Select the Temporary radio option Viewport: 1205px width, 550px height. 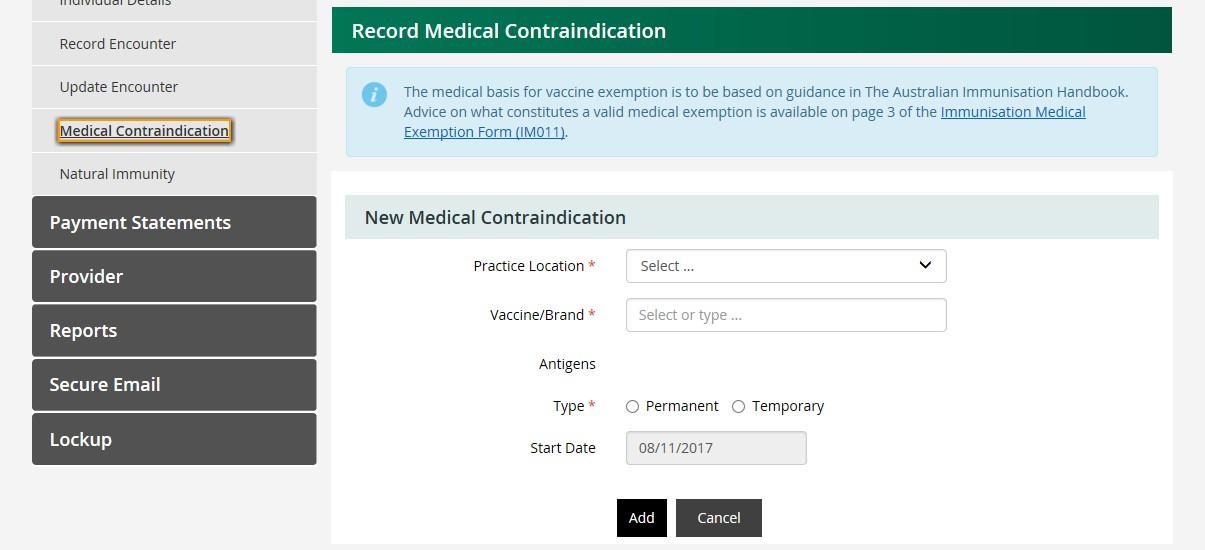pyautogui.click(x=738, y=406)
